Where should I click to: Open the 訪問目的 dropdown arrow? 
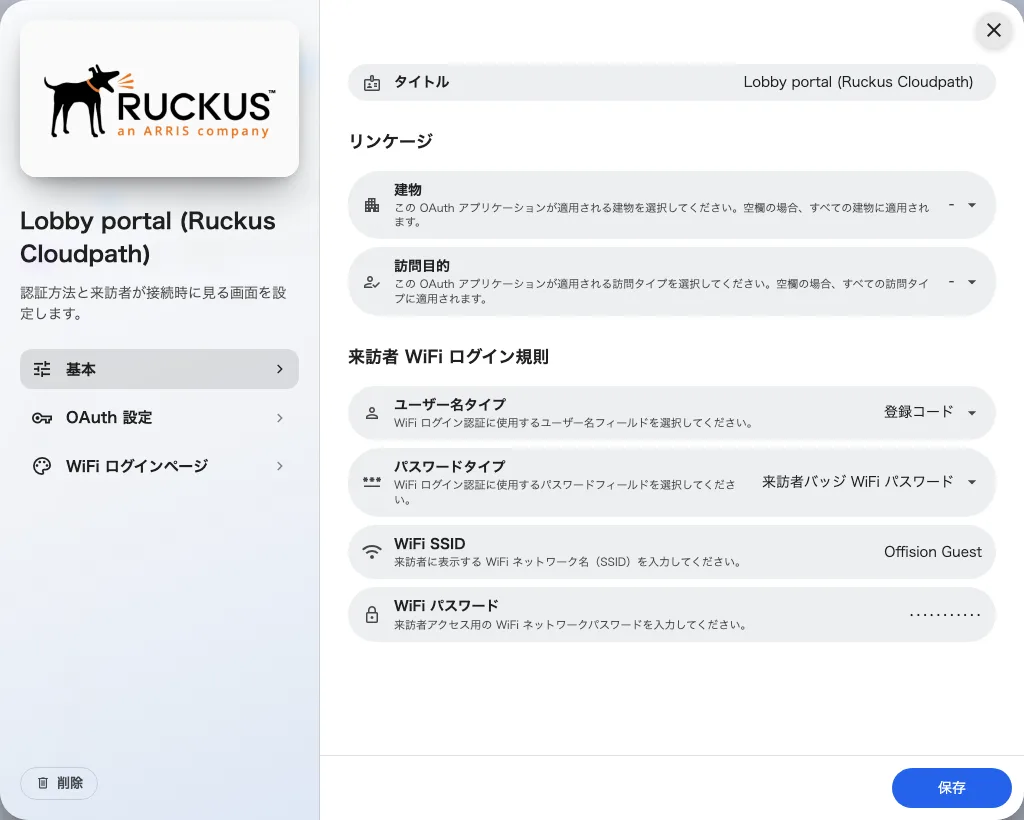click(972, 282)
